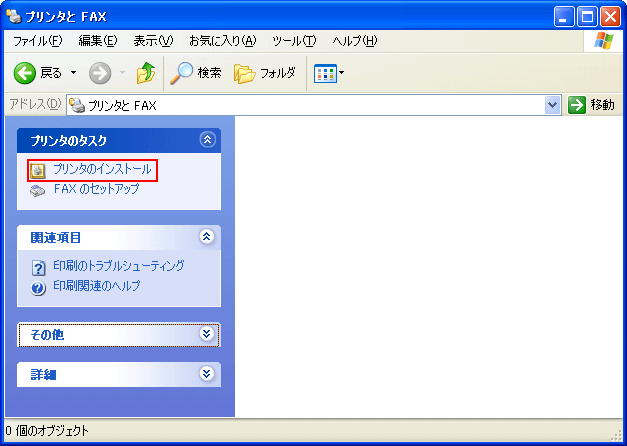
Task: Open the 表示(V) menu
Action: tap(153, 41)
